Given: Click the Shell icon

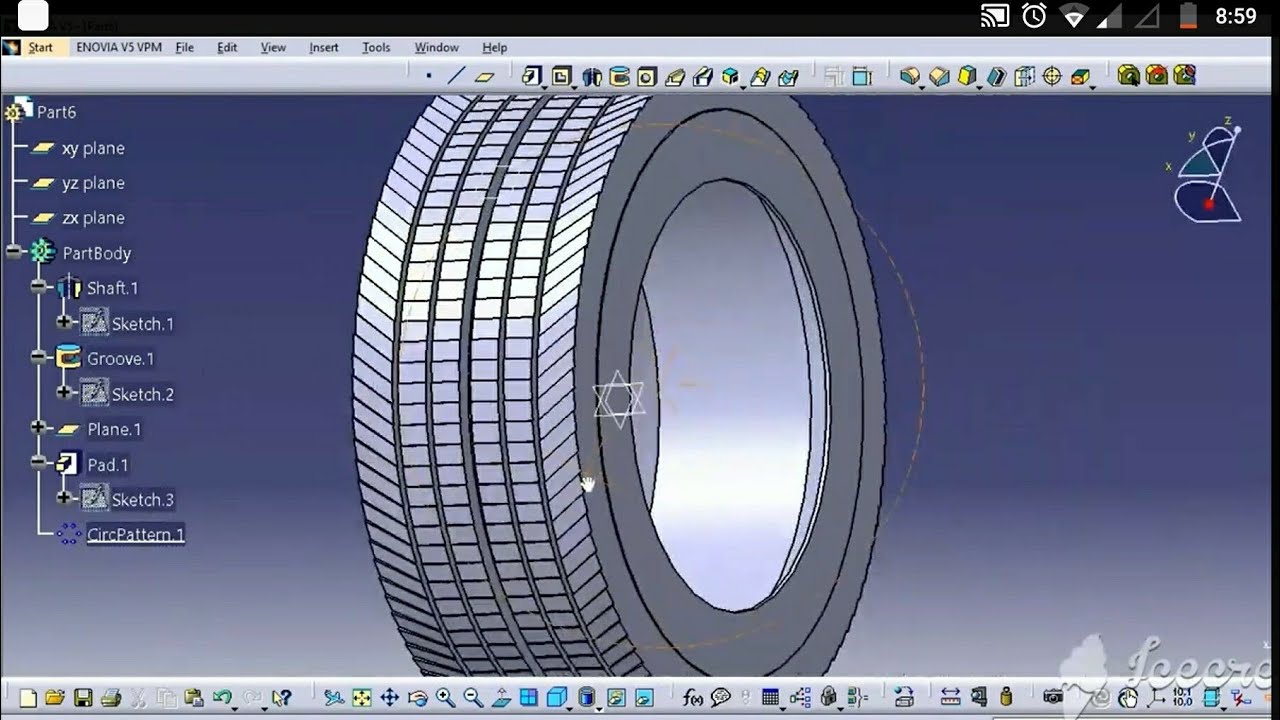Looking at the screenshot, I should (x=995, y=76).
